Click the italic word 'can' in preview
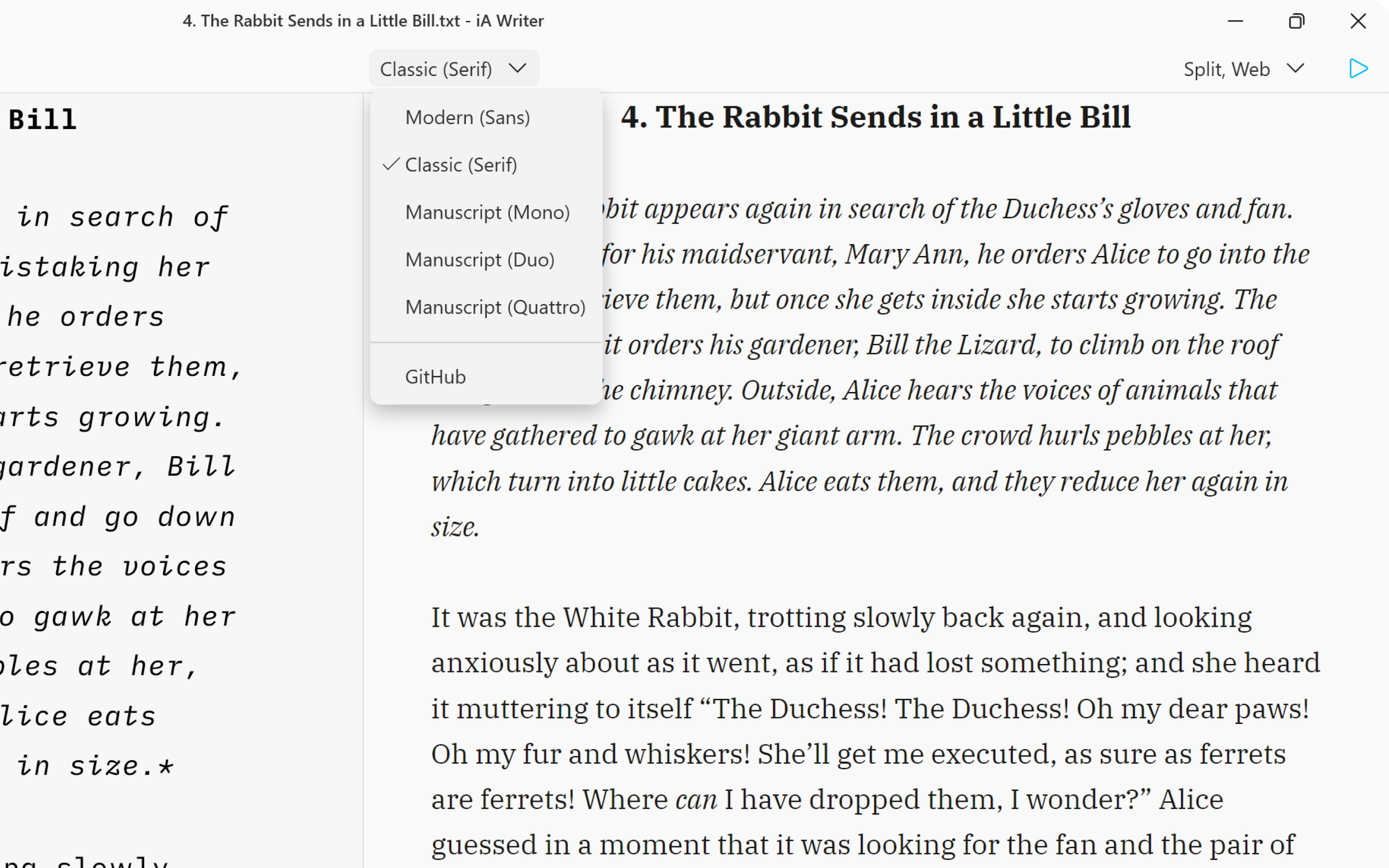This screenshot has height=868, width=1389. (696, 799)
